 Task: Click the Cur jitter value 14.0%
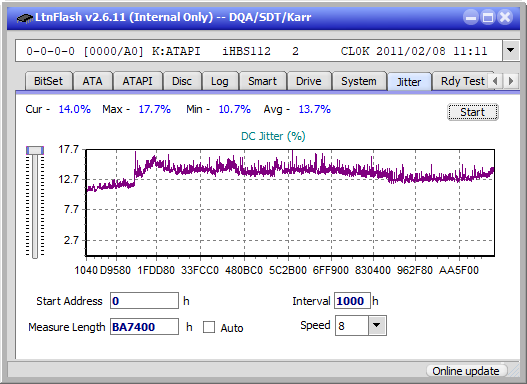click(75, 109)
